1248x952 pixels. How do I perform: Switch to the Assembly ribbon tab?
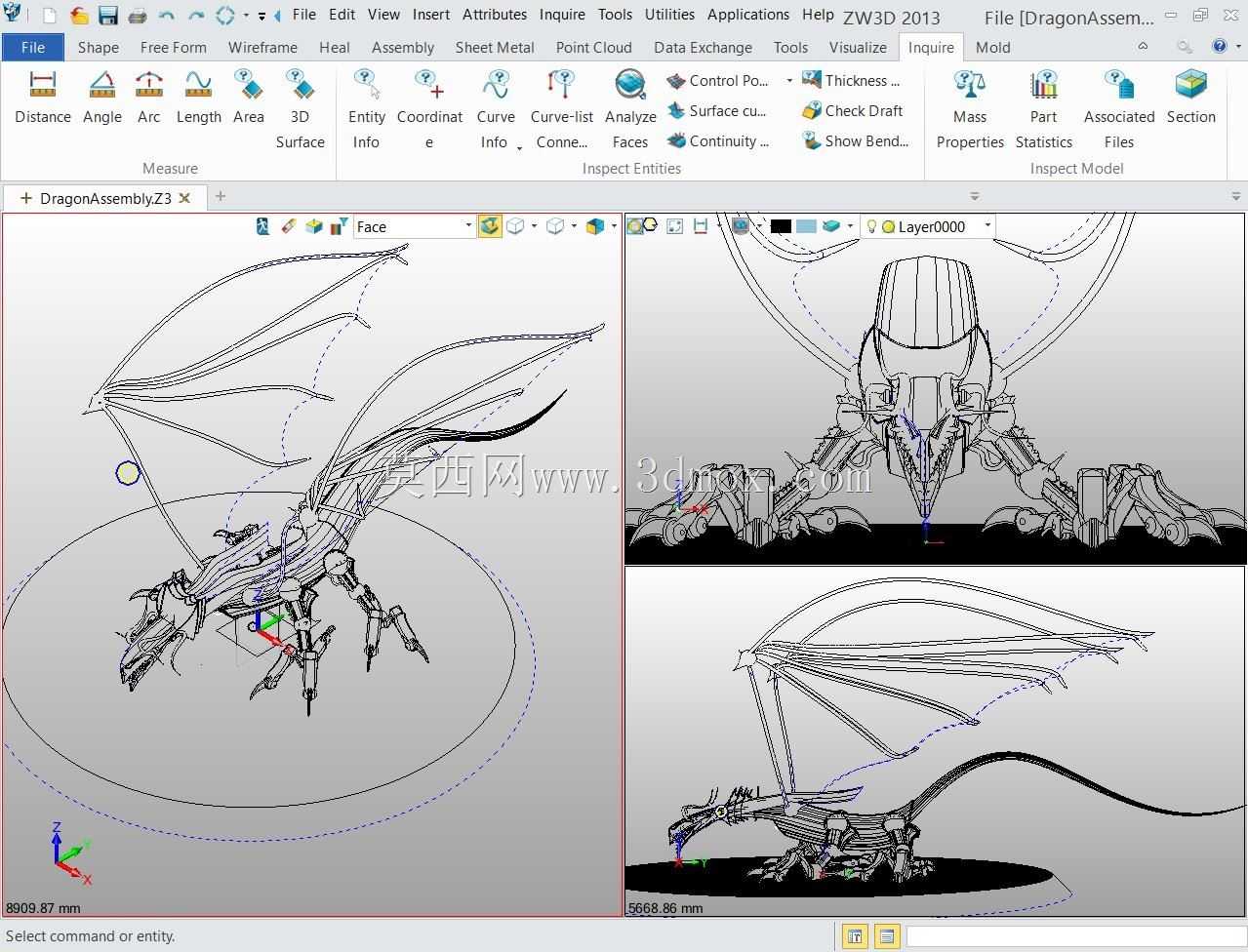tap(402, 47)
